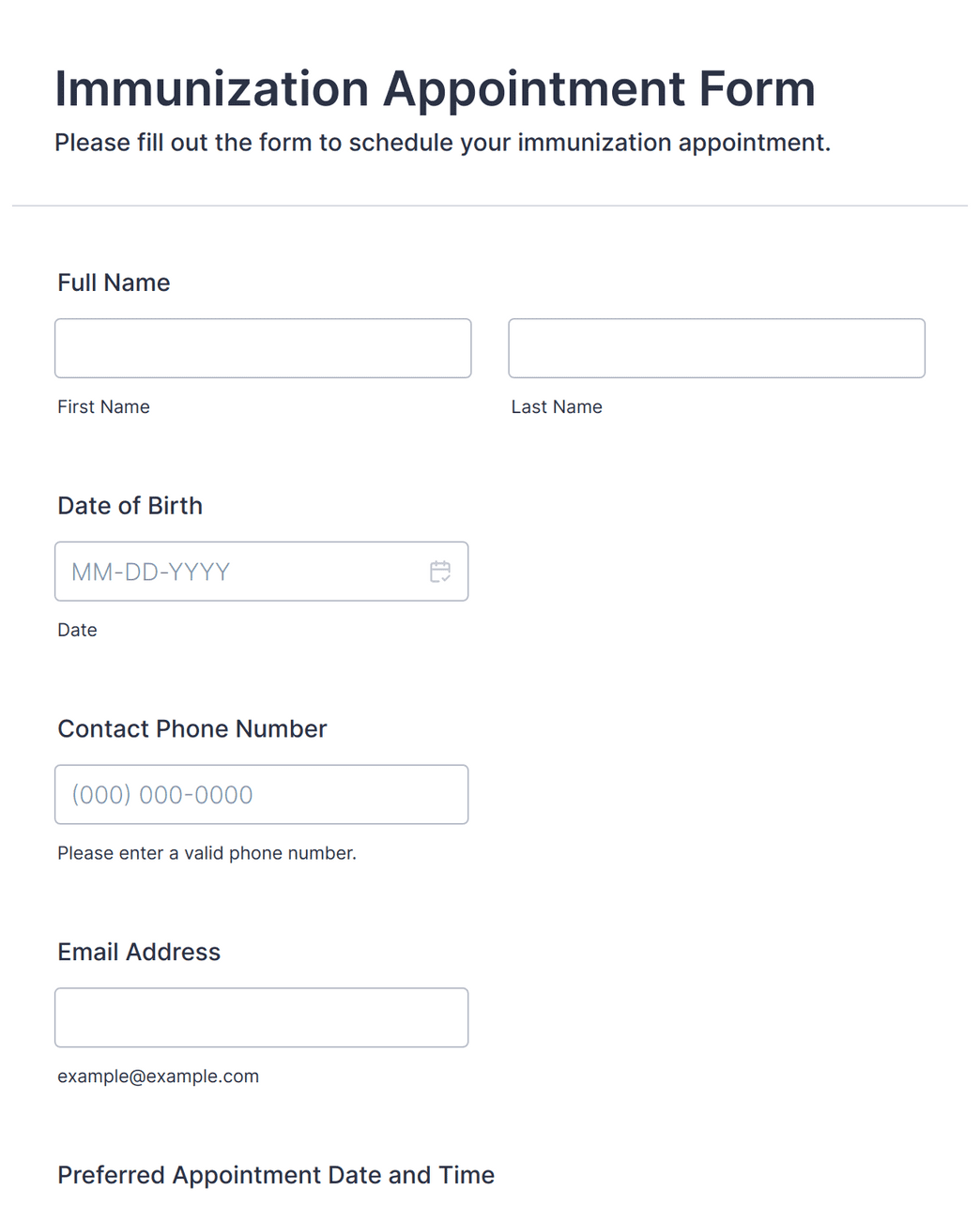Click the Preferred Appointment Date and Time label

(x=276, y=1175)
